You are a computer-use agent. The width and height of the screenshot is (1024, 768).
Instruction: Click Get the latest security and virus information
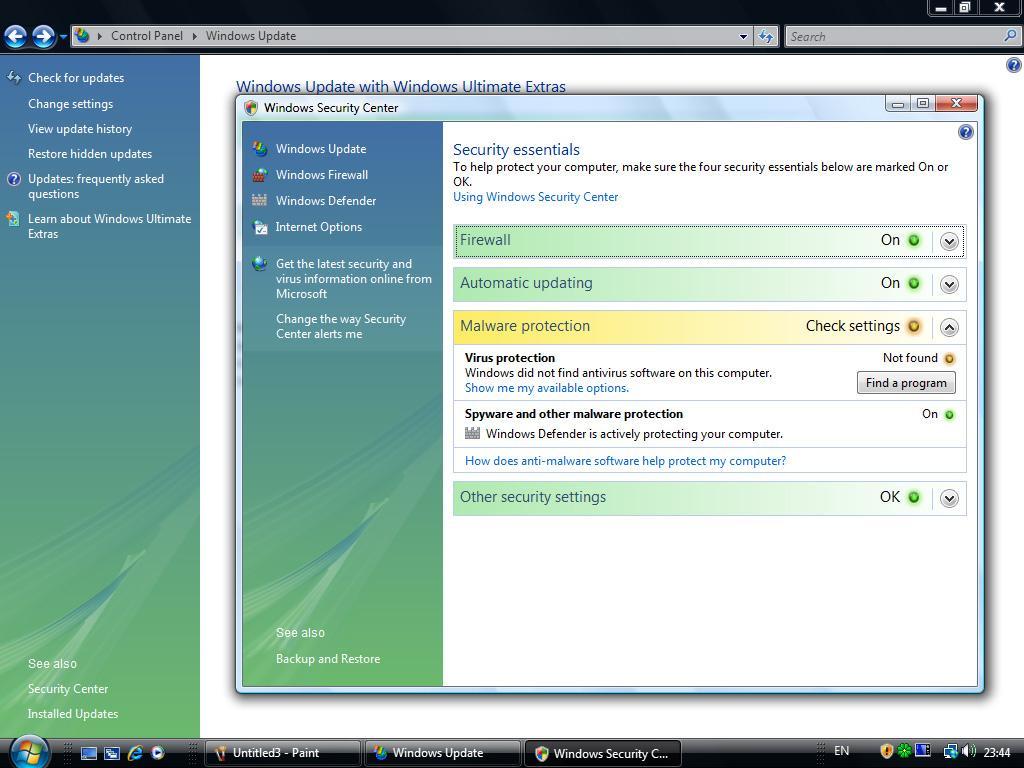(x=353, y=279)
